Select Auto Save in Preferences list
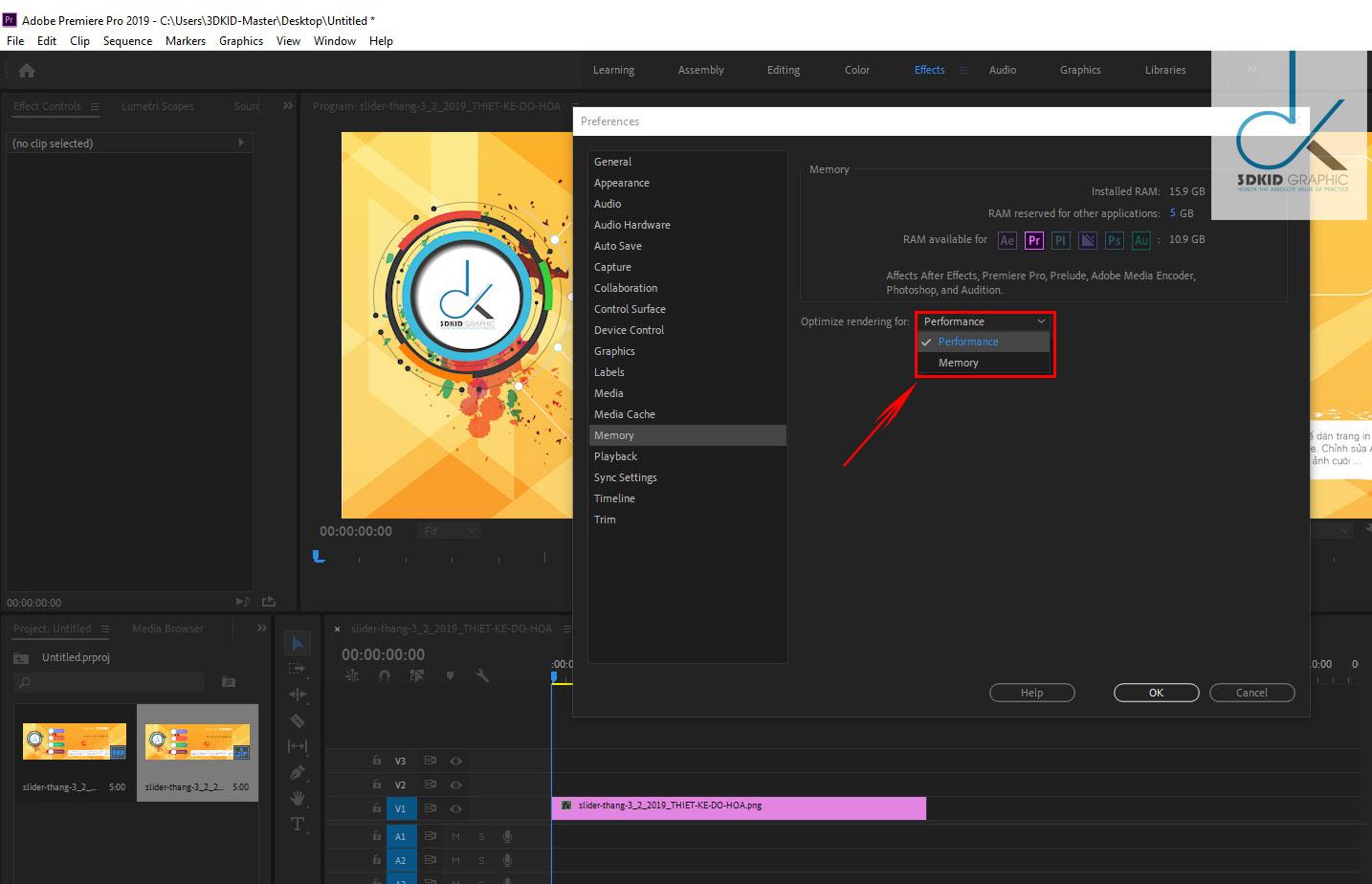 pyautogui.click(x=687, y=246)
